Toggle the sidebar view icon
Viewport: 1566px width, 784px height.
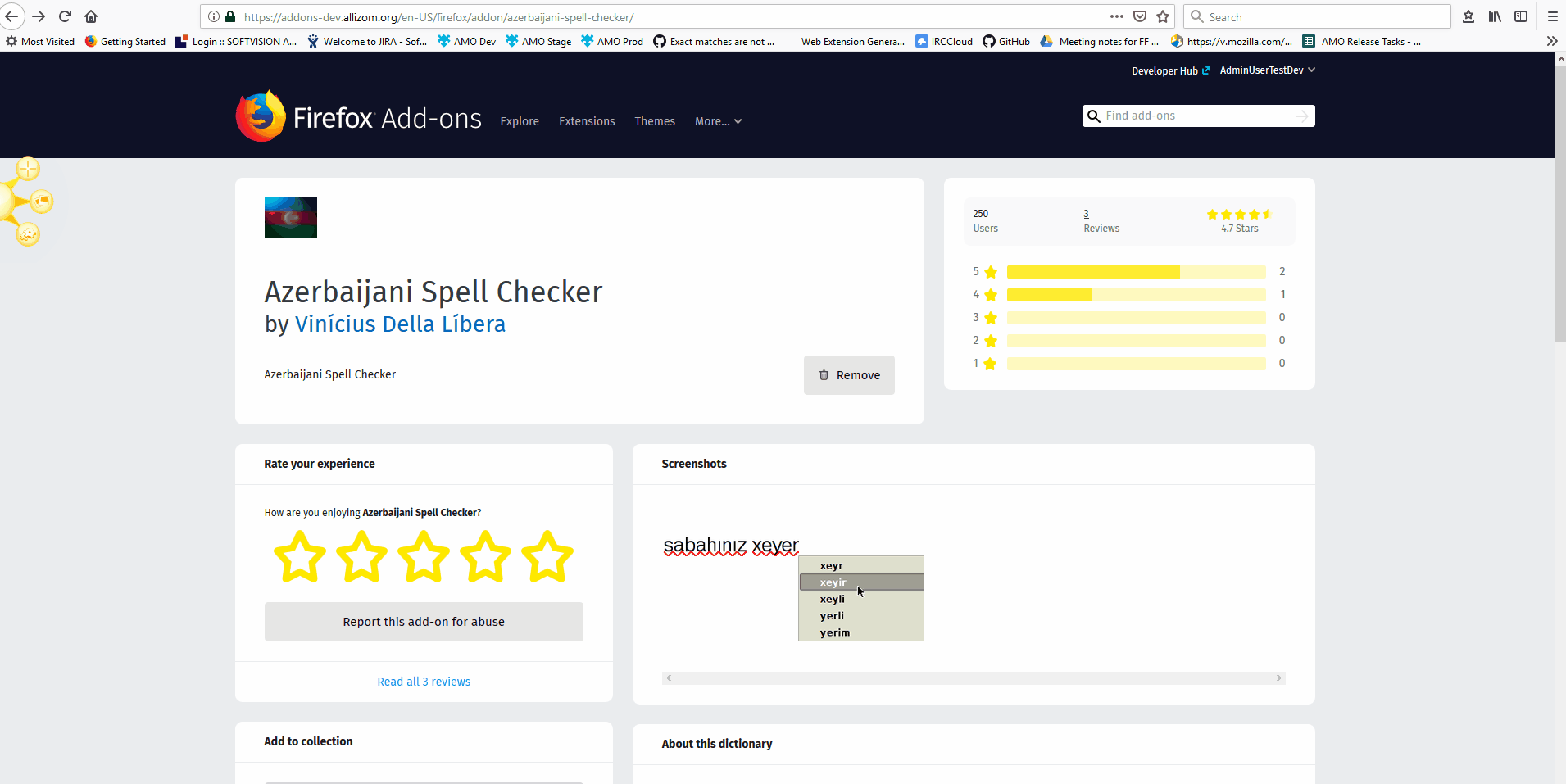(1521, 16)
